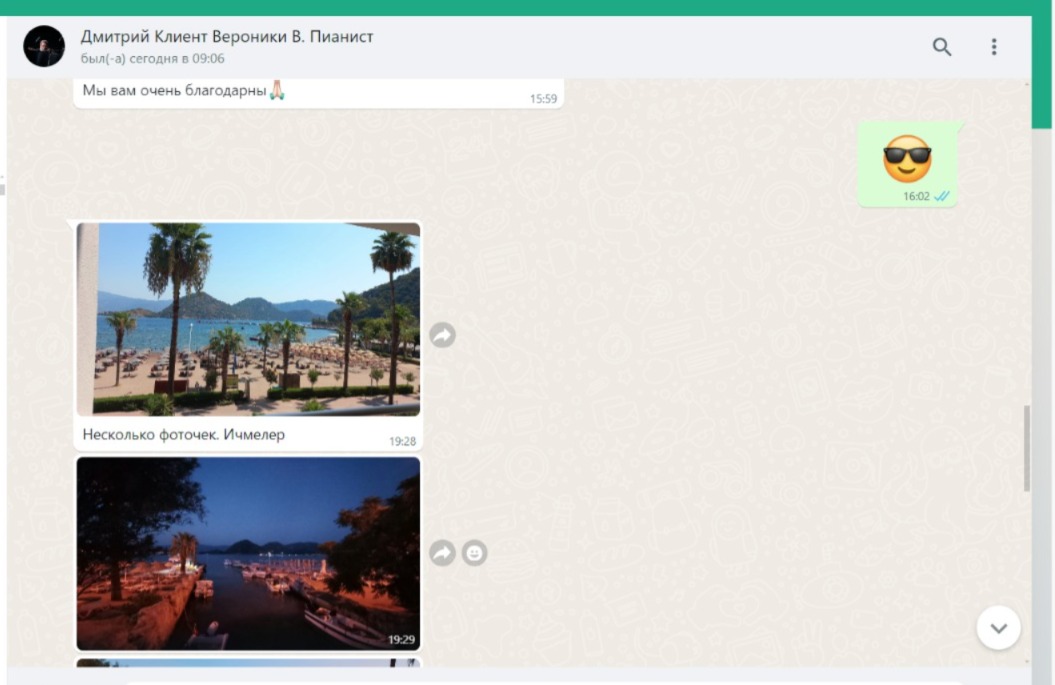
Task: Jump to latest messages with the down arrow
Action: point(998,628)
